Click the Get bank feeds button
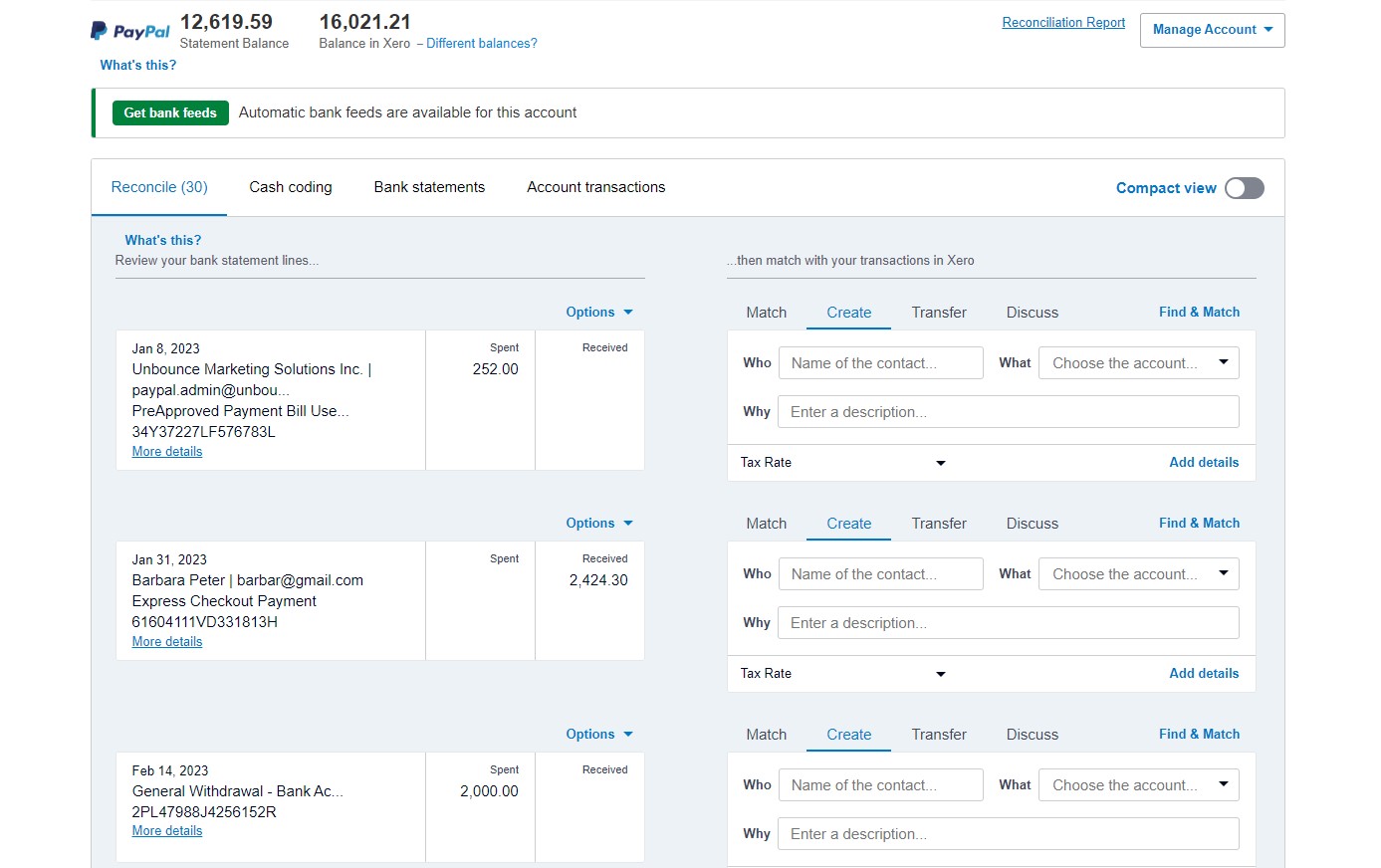Screen dimensions: 1381x868 (170, 112)
